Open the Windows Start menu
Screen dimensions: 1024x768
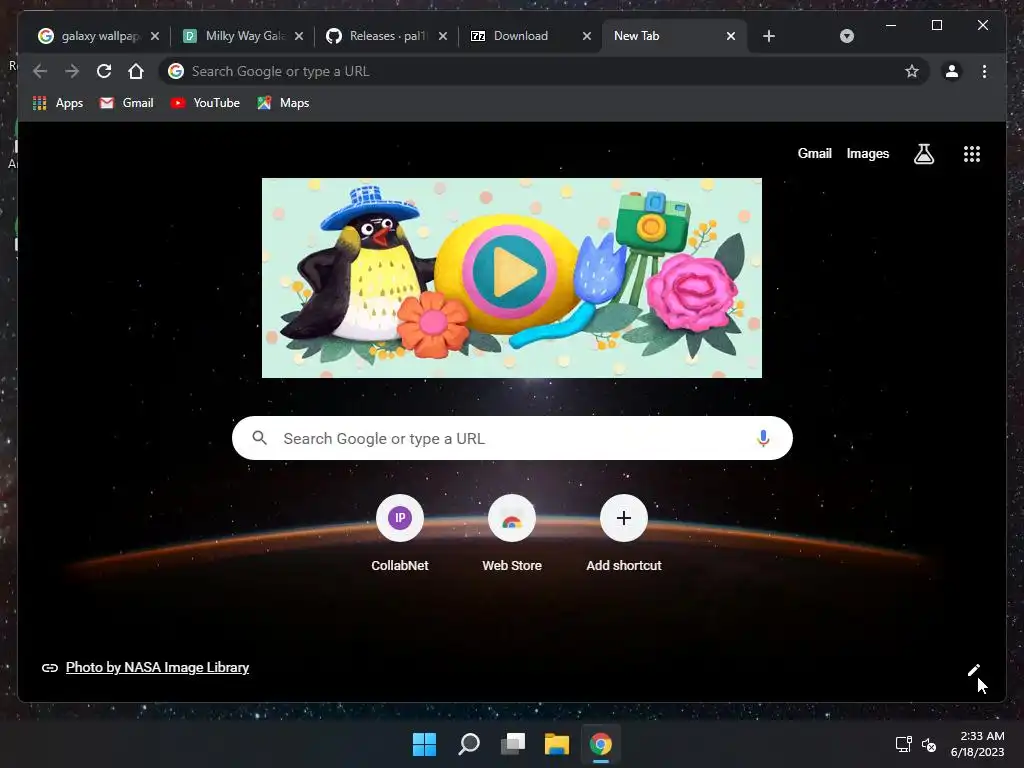coord(424,744)
